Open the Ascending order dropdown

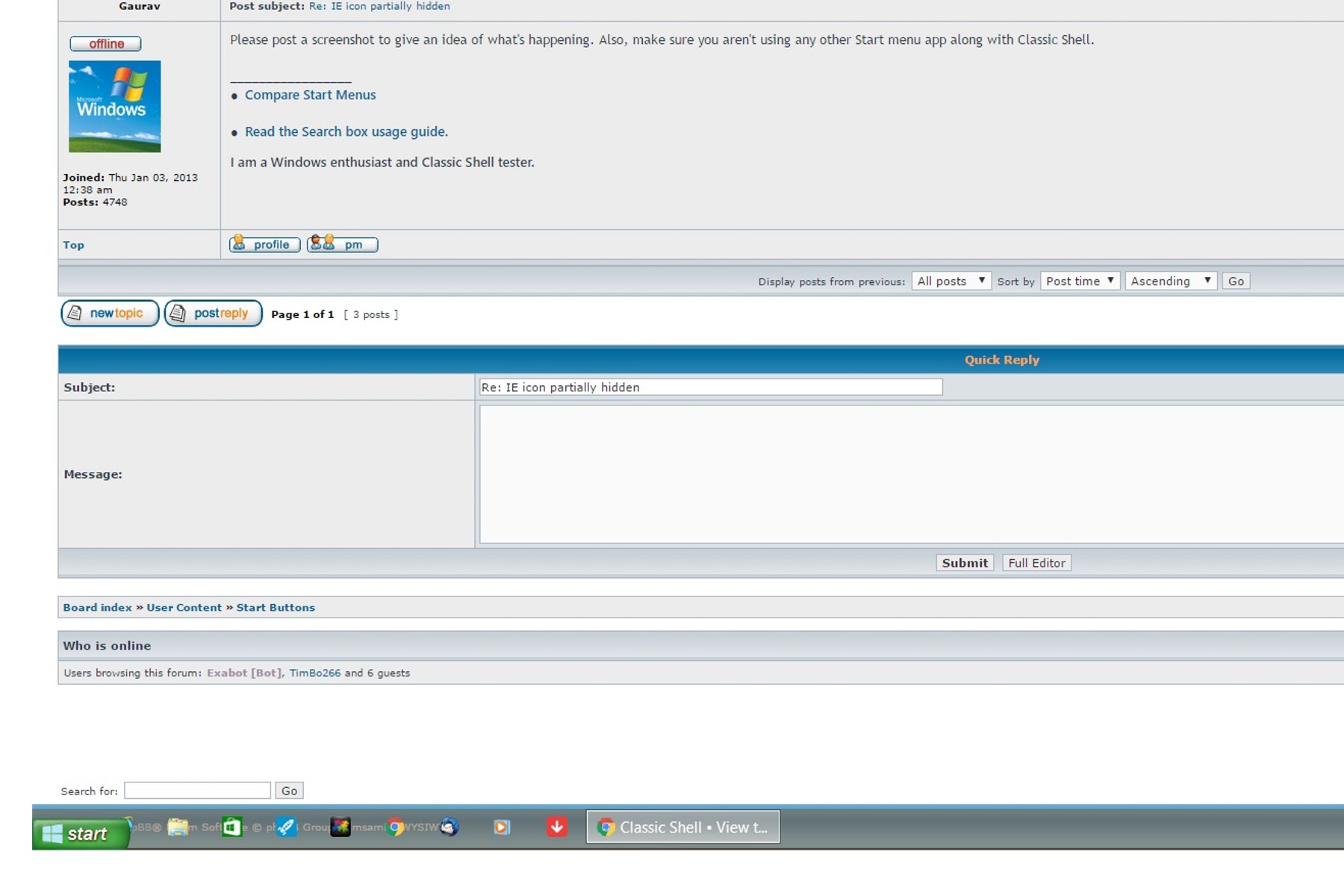click(x=1170, y=281)
